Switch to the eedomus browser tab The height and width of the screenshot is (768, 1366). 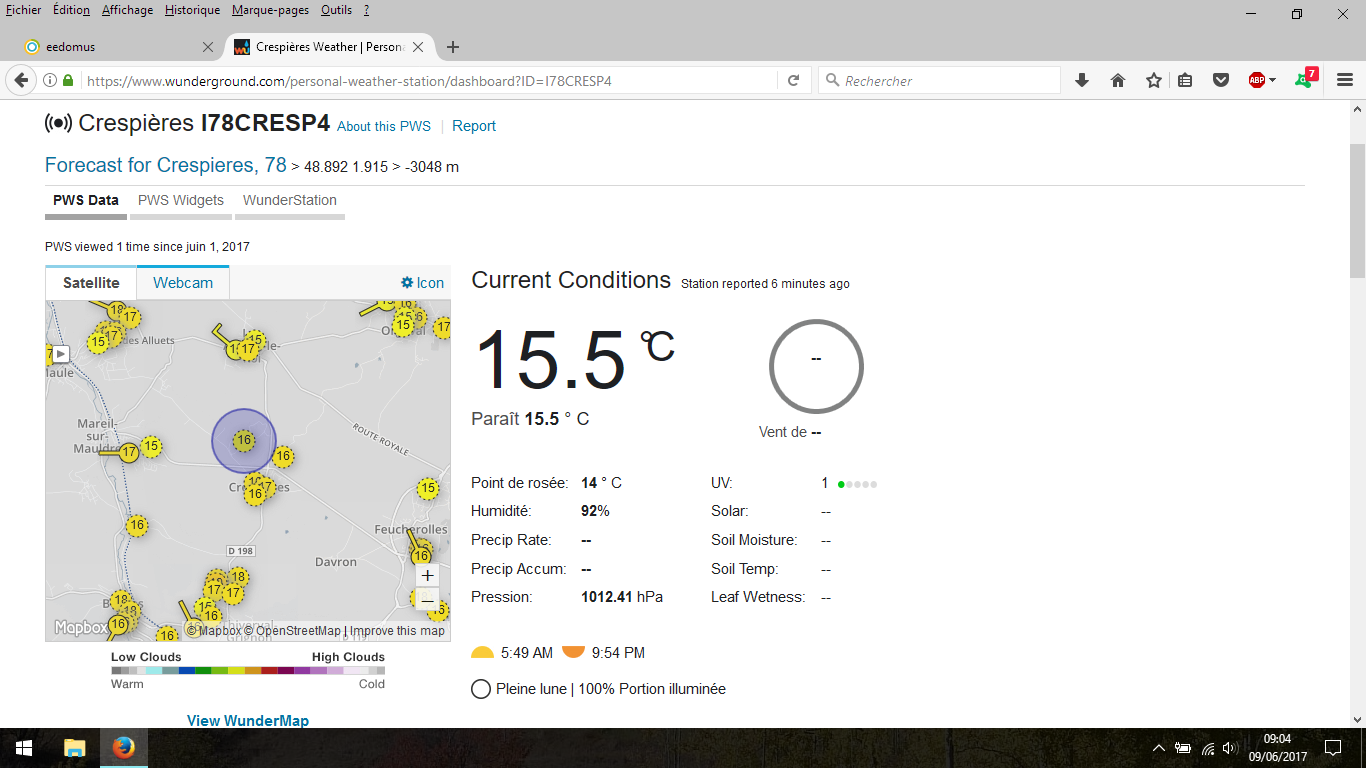pos(120,47)
